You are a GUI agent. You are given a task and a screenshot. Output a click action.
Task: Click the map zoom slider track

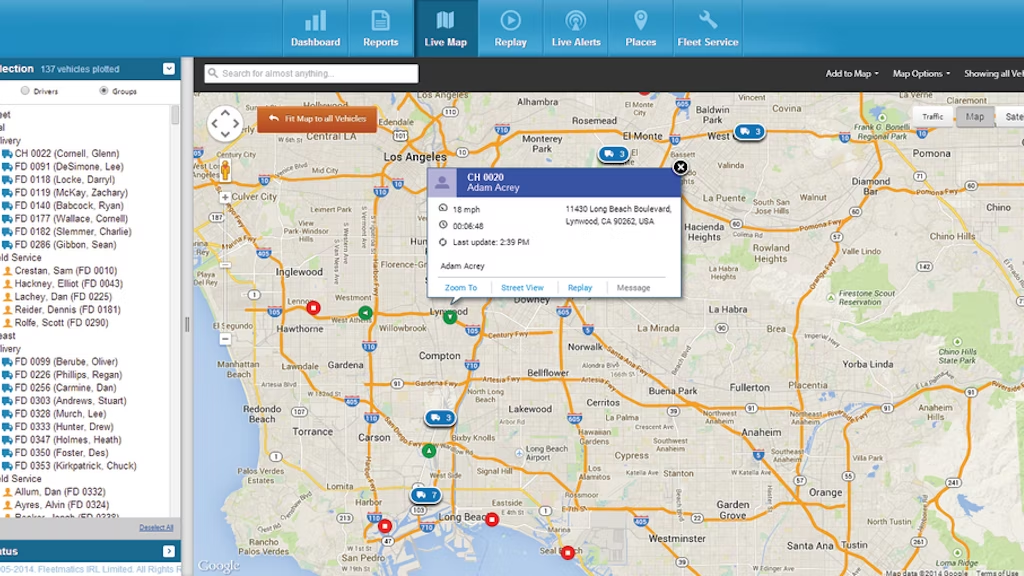(225, 268)
